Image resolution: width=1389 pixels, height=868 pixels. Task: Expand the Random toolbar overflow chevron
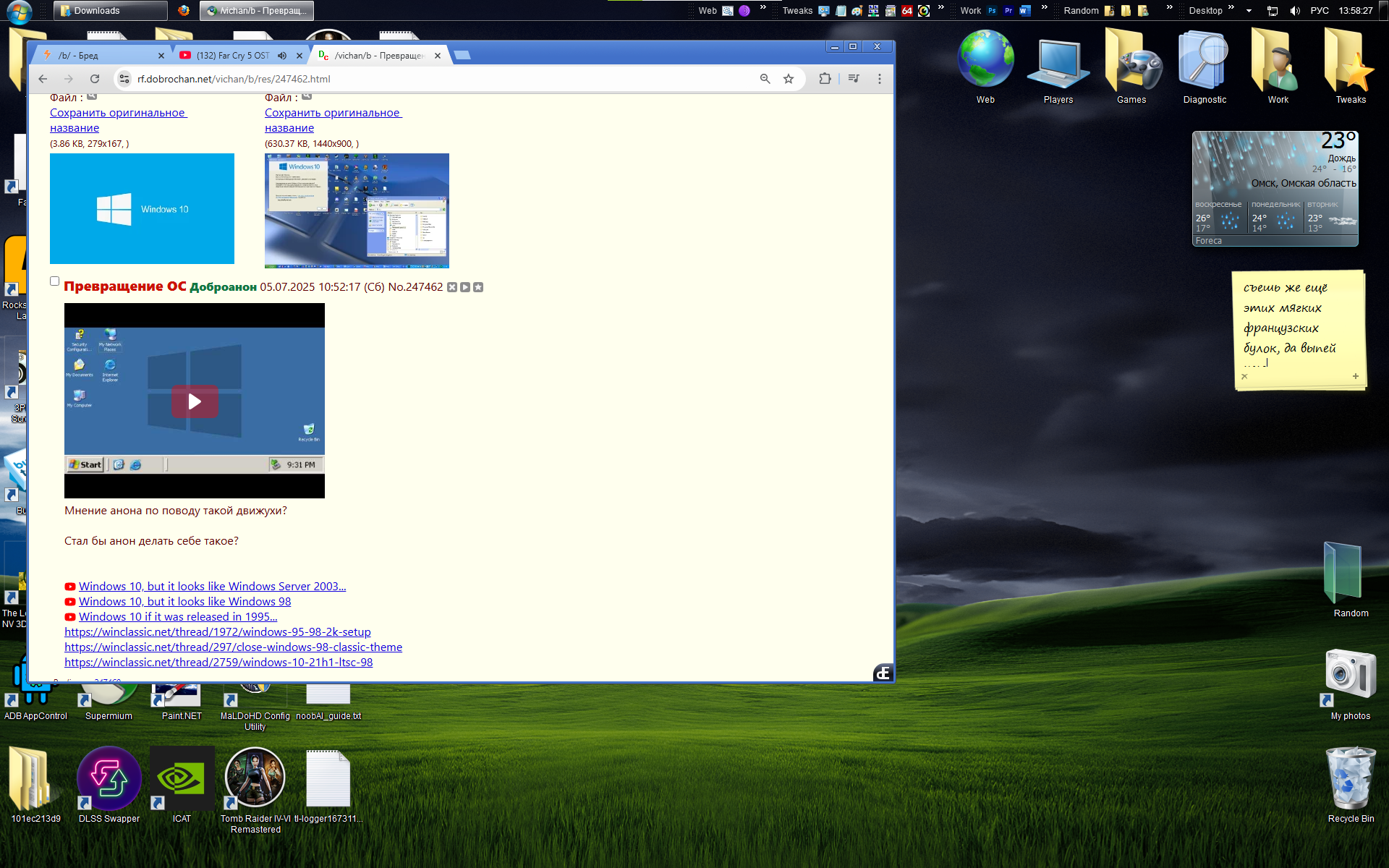pos(1169,7)
